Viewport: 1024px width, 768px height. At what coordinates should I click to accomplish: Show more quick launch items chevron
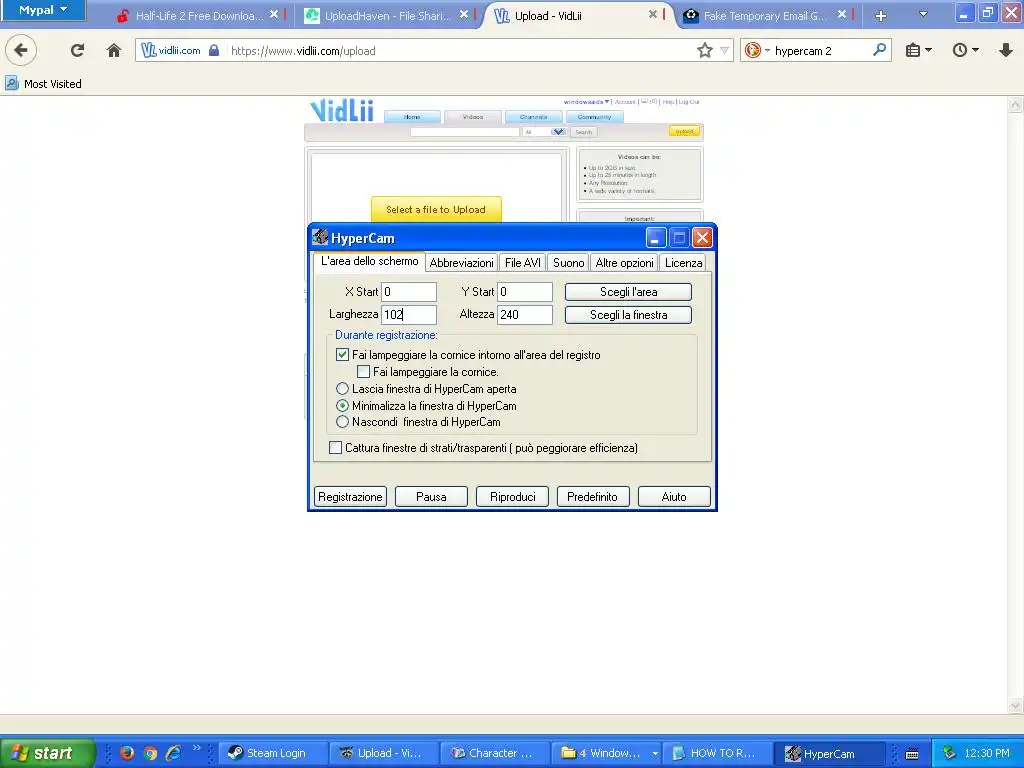(x=197, y=748)
